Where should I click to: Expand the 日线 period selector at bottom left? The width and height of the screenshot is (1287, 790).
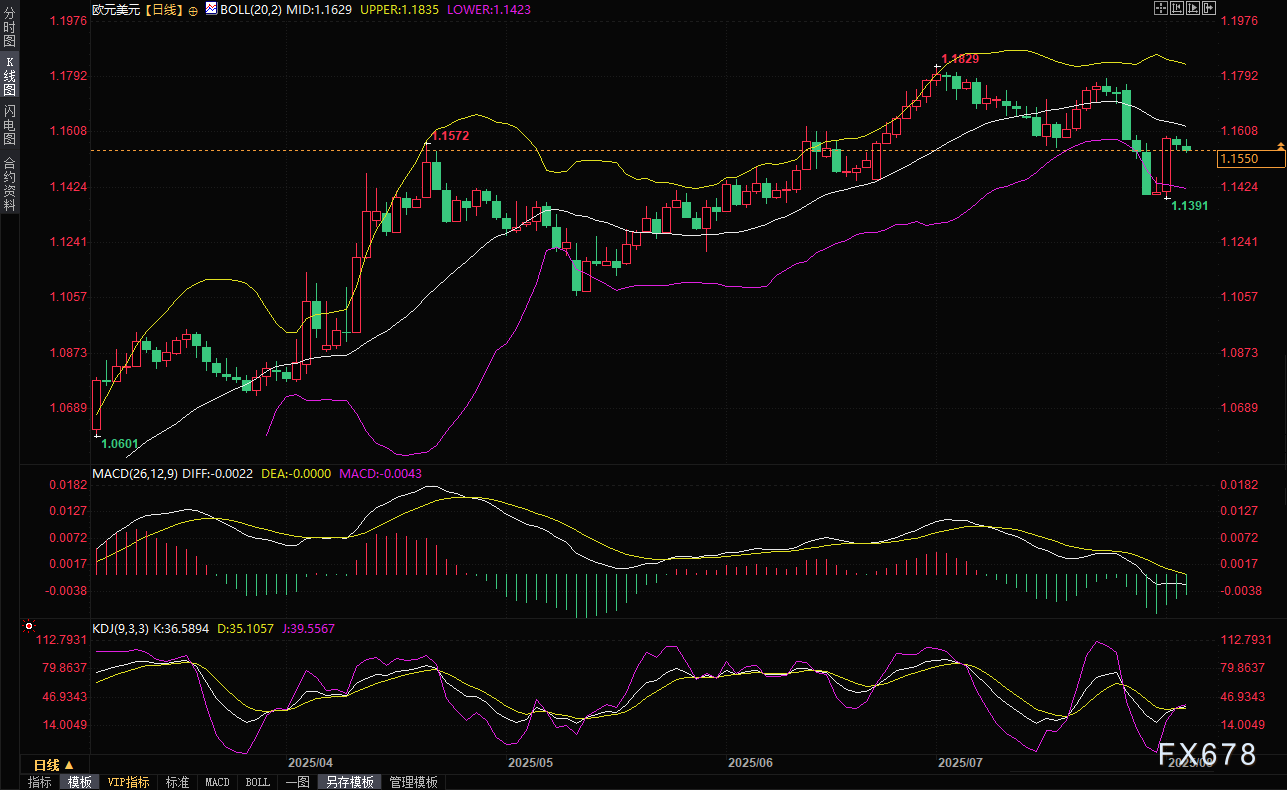(x=54, y=765)
